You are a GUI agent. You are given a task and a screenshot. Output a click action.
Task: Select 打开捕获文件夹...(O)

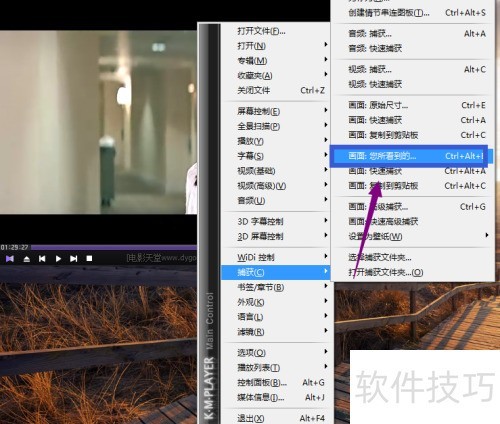coord(413,272)
